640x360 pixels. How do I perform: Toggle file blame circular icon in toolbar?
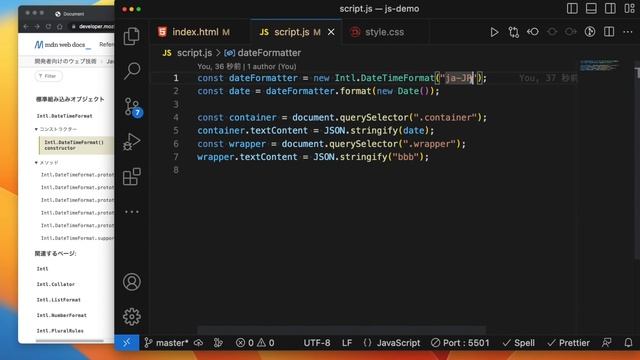590,32
